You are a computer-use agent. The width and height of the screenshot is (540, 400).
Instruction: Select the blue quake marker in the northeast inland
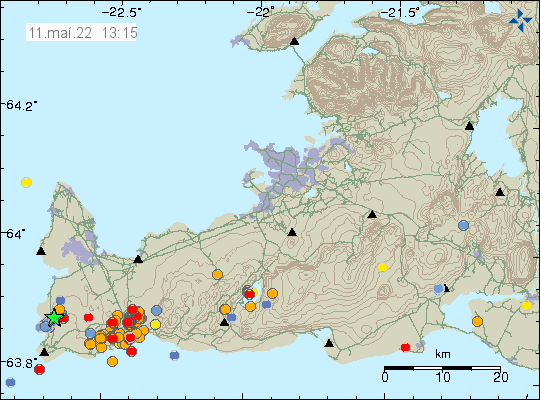(x=464, y=226)
